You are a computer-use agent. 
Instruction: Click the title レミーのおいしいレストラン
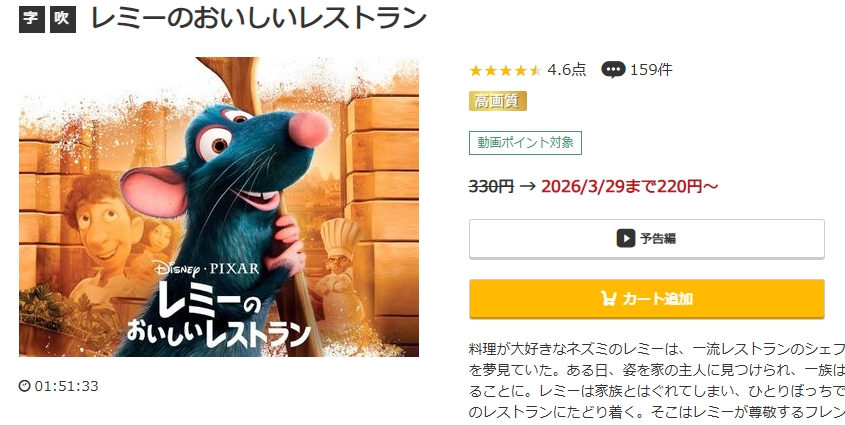pos(259,18)
